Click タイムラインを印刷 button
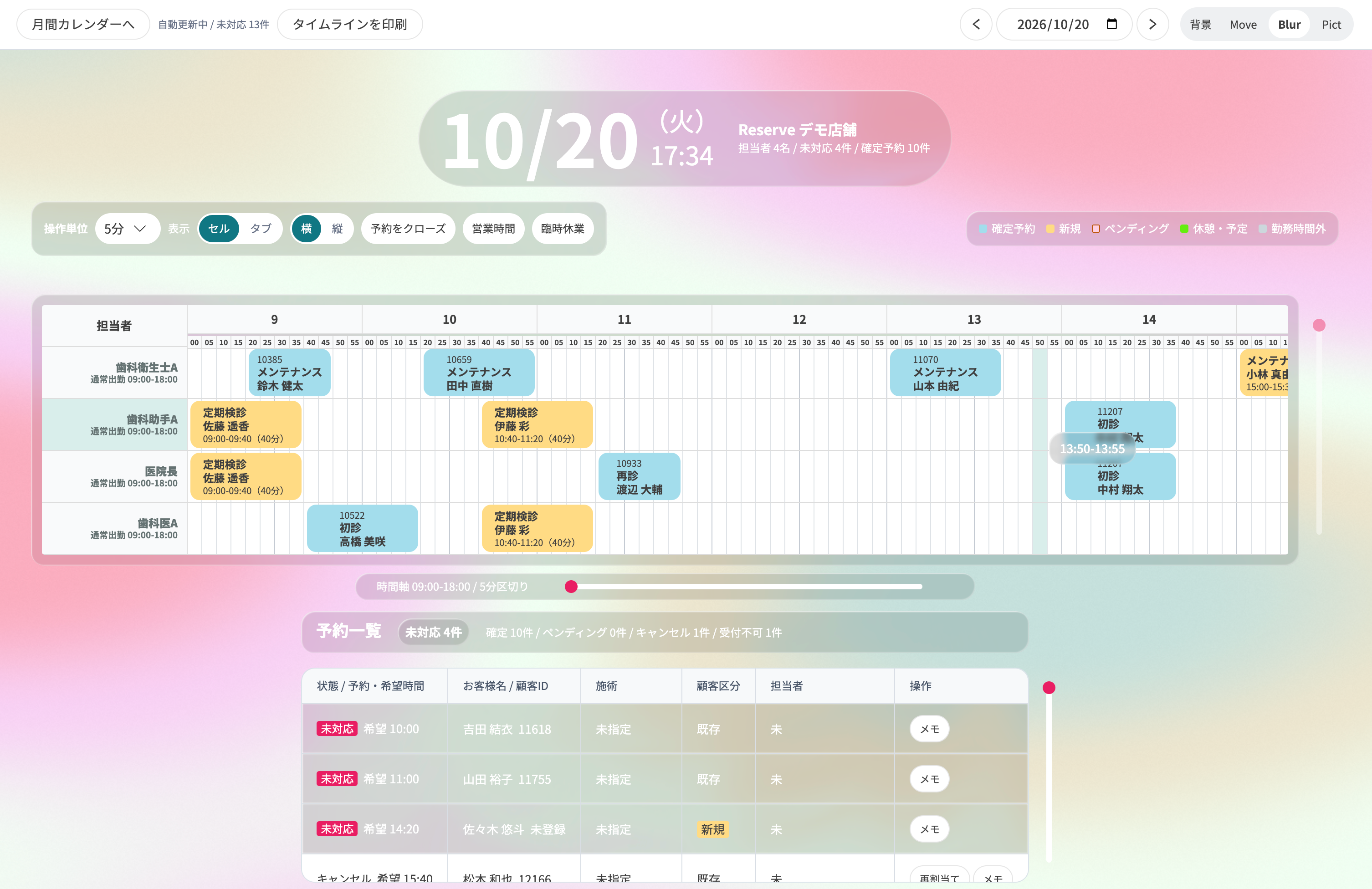Screen dimensions: 1372x889 [350, 24]
